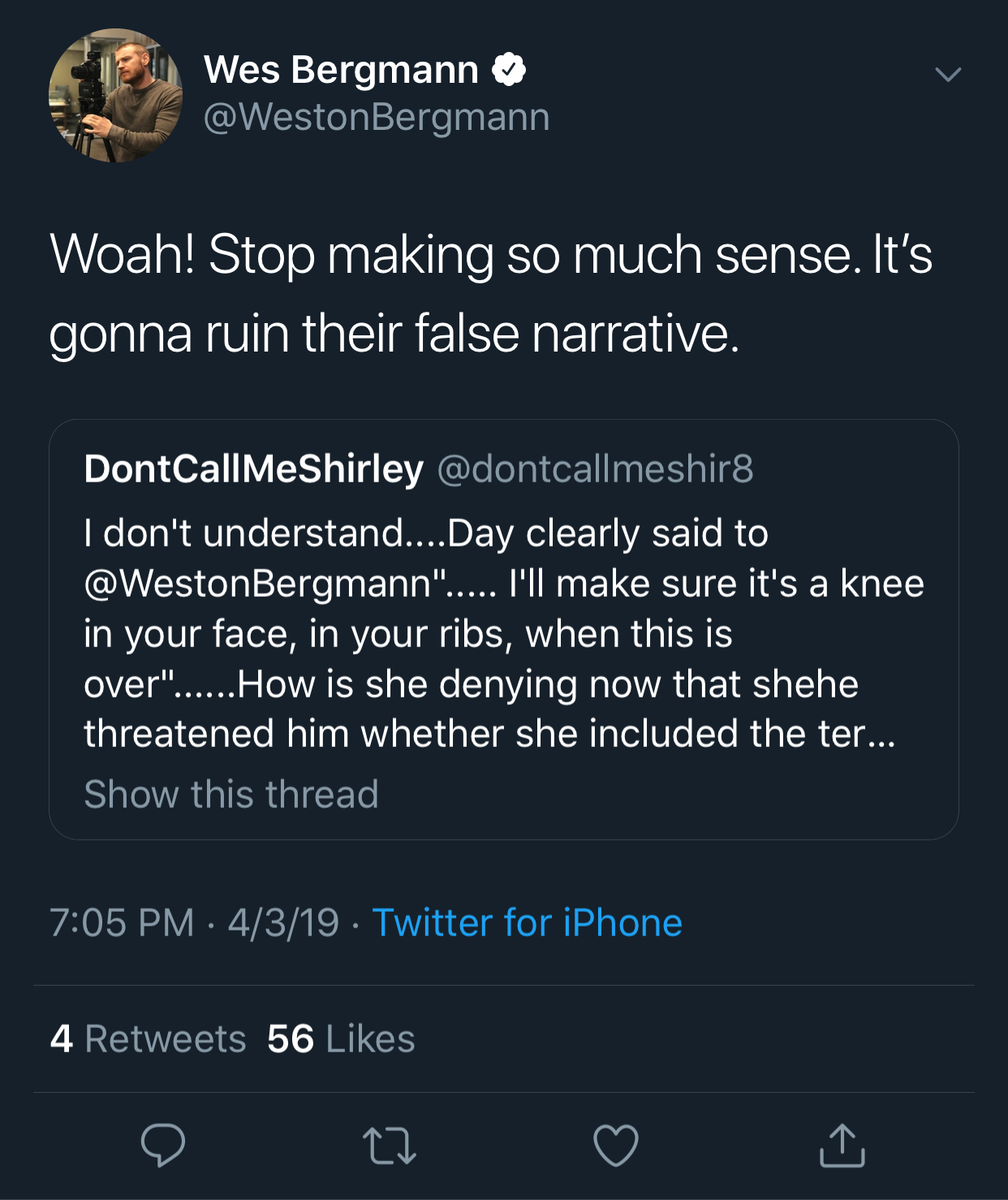1008x1200 pixels.
Task: Click the @dontcallmeshir8 handle
Action: (596, 468)
